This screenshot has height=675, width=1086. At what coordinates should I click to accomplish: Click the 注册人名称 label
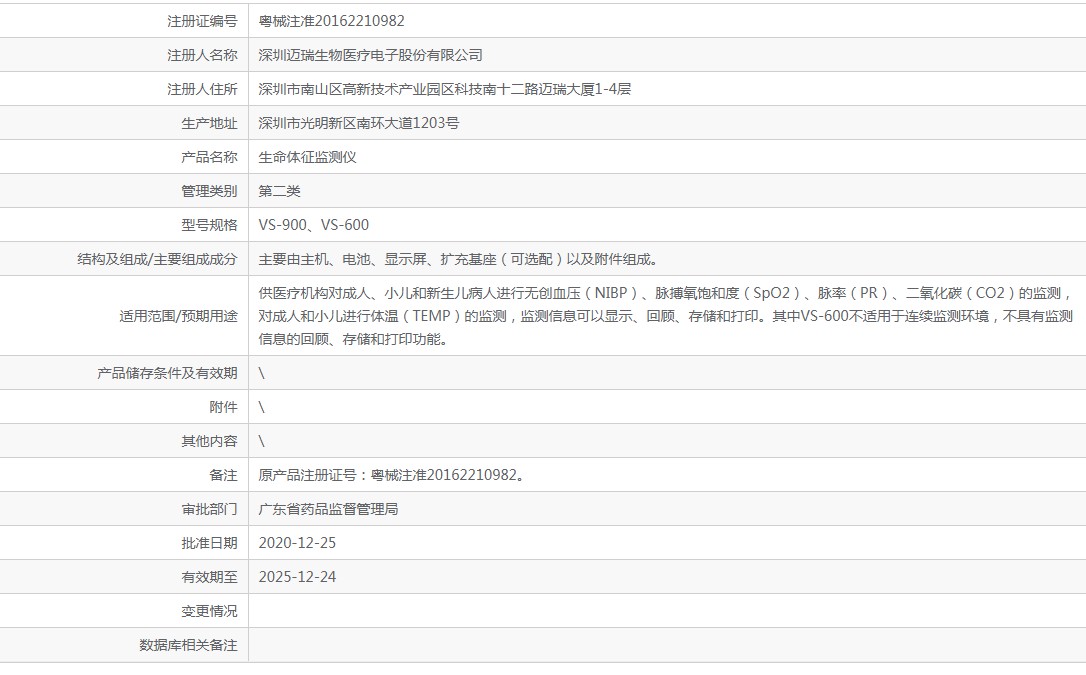[202, 55]
